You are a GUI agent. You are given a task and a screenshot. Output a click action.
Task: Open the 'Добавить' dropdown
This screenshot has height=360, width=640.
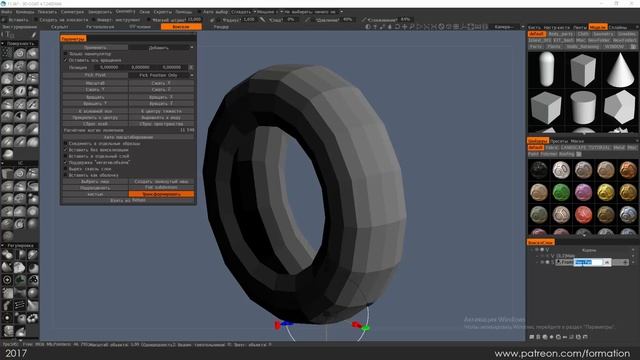click(161, 48)
